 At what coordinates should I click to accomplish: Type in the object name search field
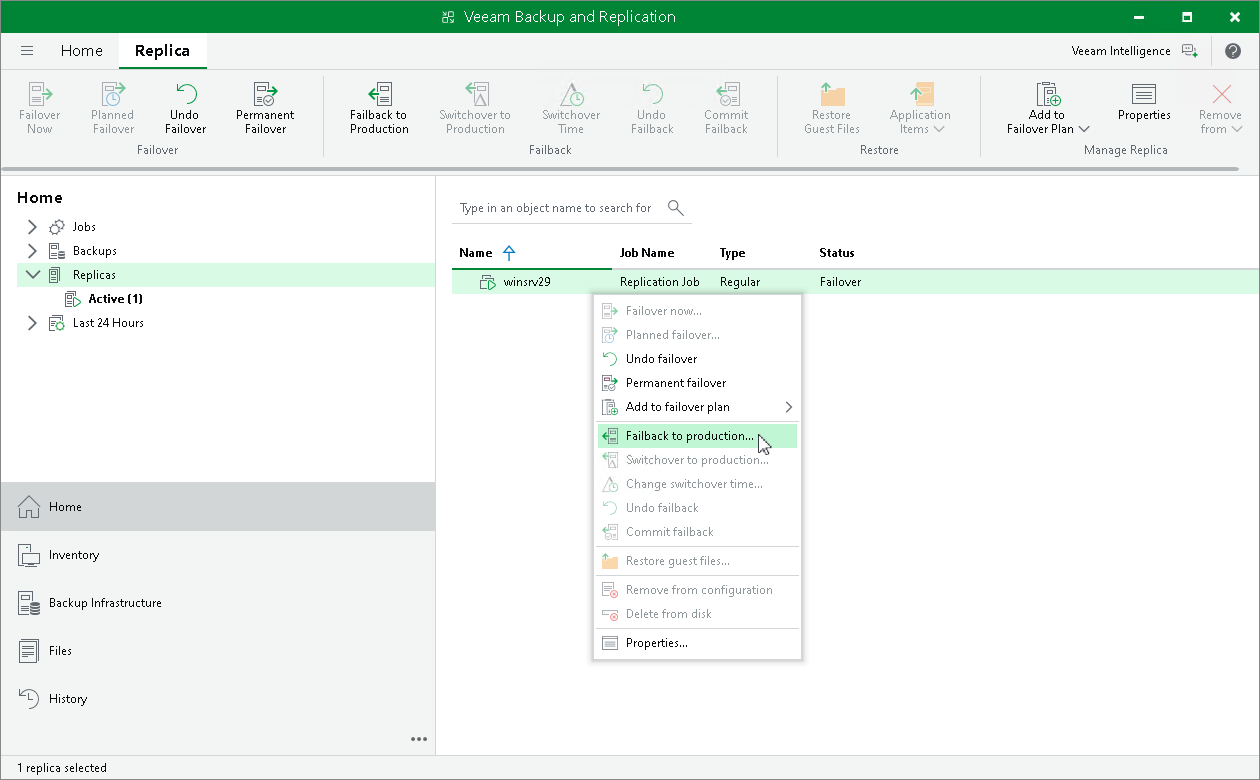click(x=555, y=208)
